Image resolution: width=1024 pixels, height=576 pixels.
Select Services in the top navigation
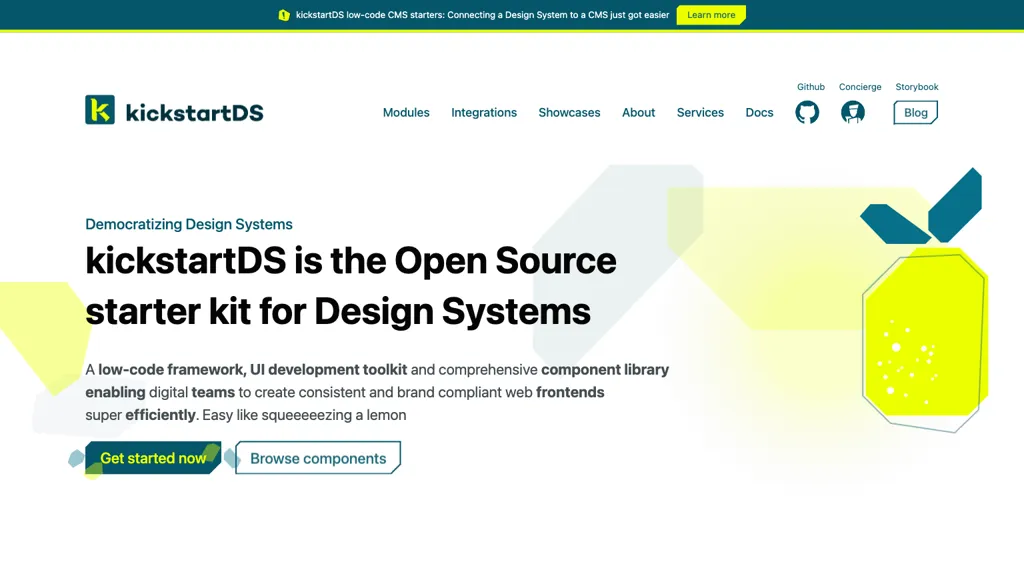point(700,112)
